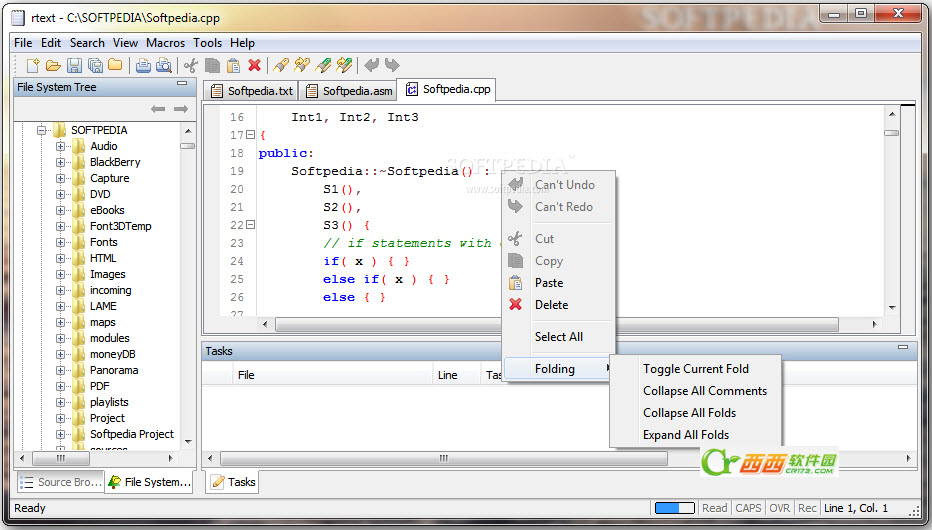Image resolution: width=932 pixels, height=530 pixels.
Task: Click the New file toolbar icon
Action: (x=33, y=66)
